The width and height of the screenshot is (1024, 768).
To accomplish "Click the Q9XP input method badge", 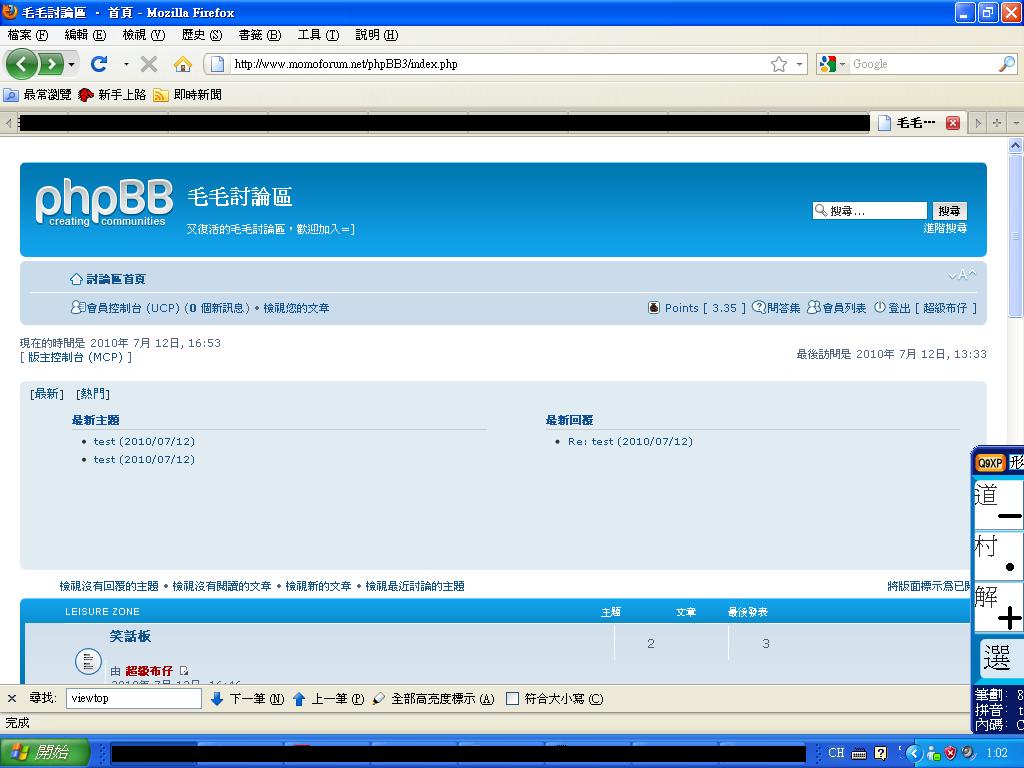I will click(989, 463).
